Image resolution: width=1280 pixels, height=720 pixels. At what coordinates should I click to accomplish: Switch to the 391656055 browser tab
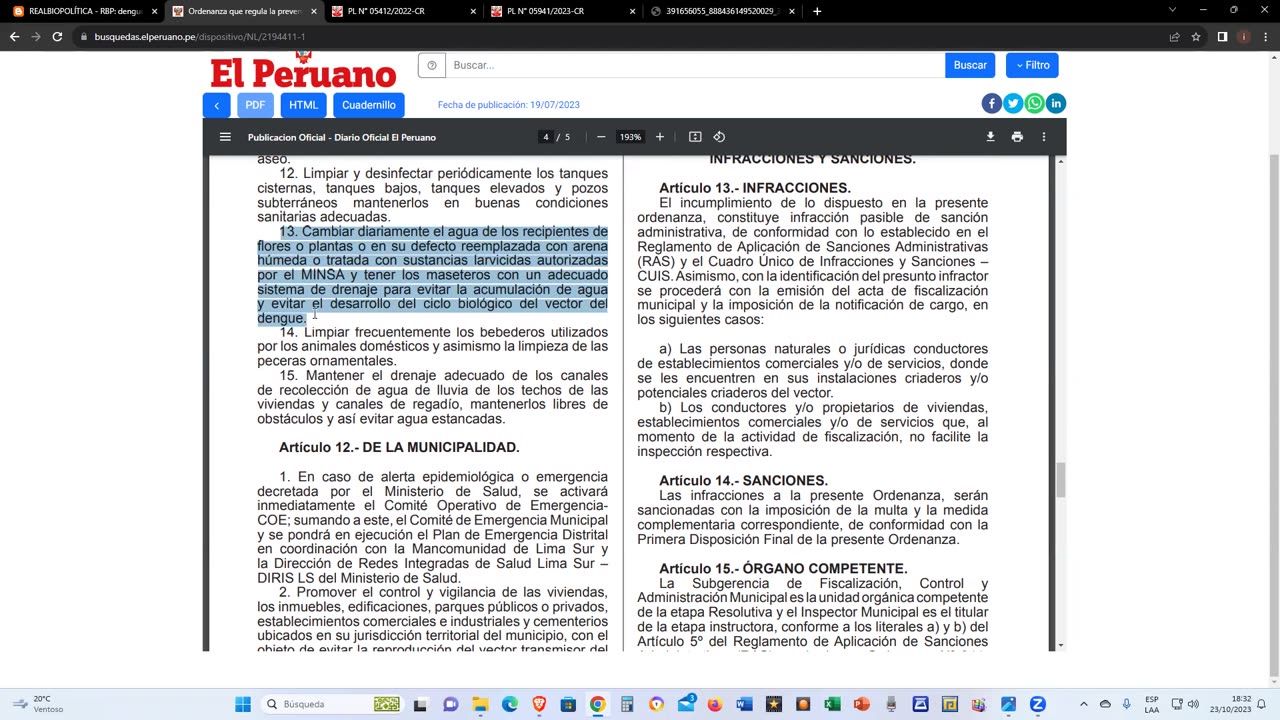(722, 11)
